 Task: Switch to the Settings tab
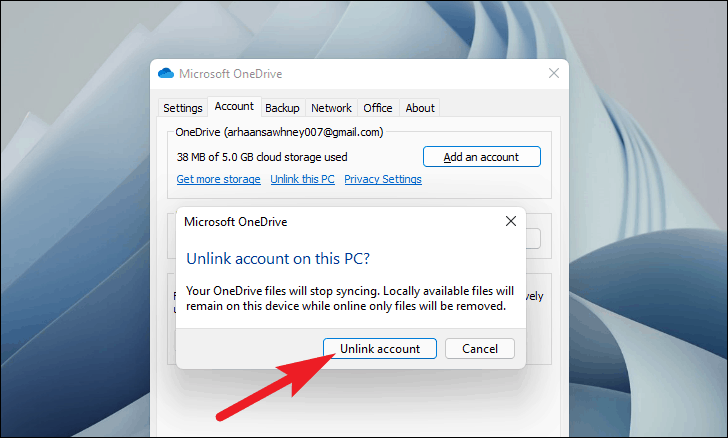[182, 108]
